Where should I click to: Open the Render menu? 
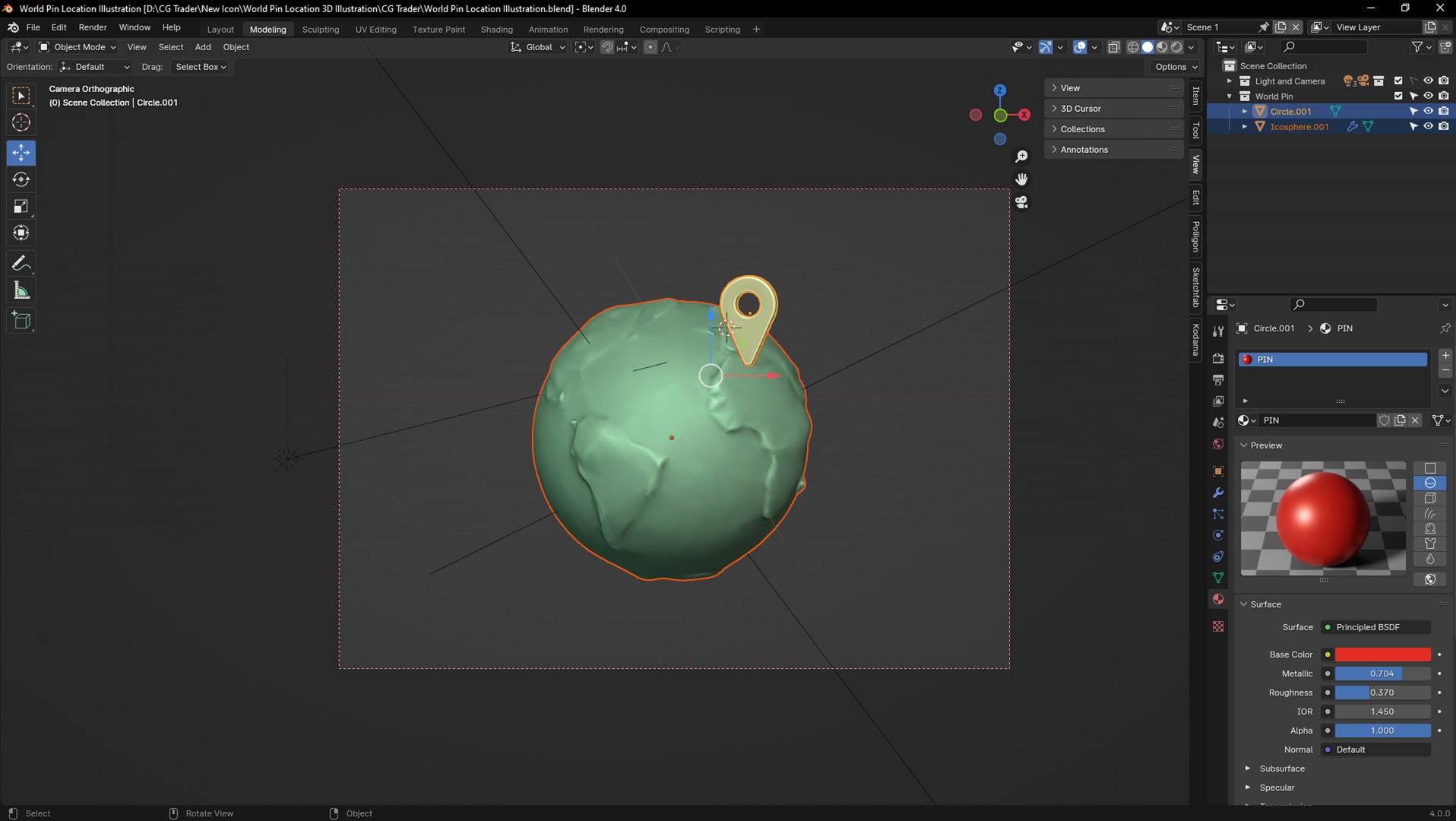[x=93, y=27]
